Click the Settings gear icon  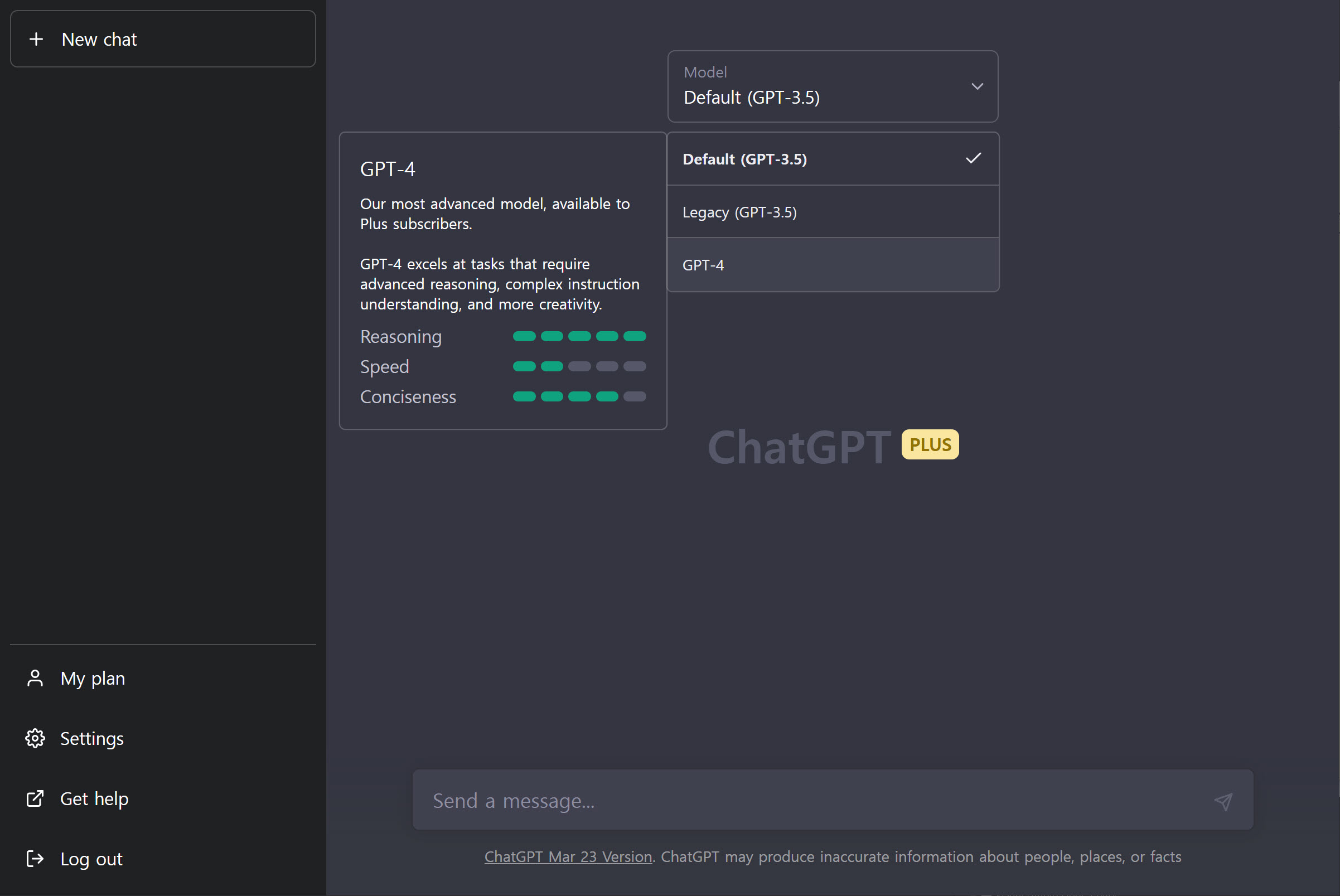point(35,738)
